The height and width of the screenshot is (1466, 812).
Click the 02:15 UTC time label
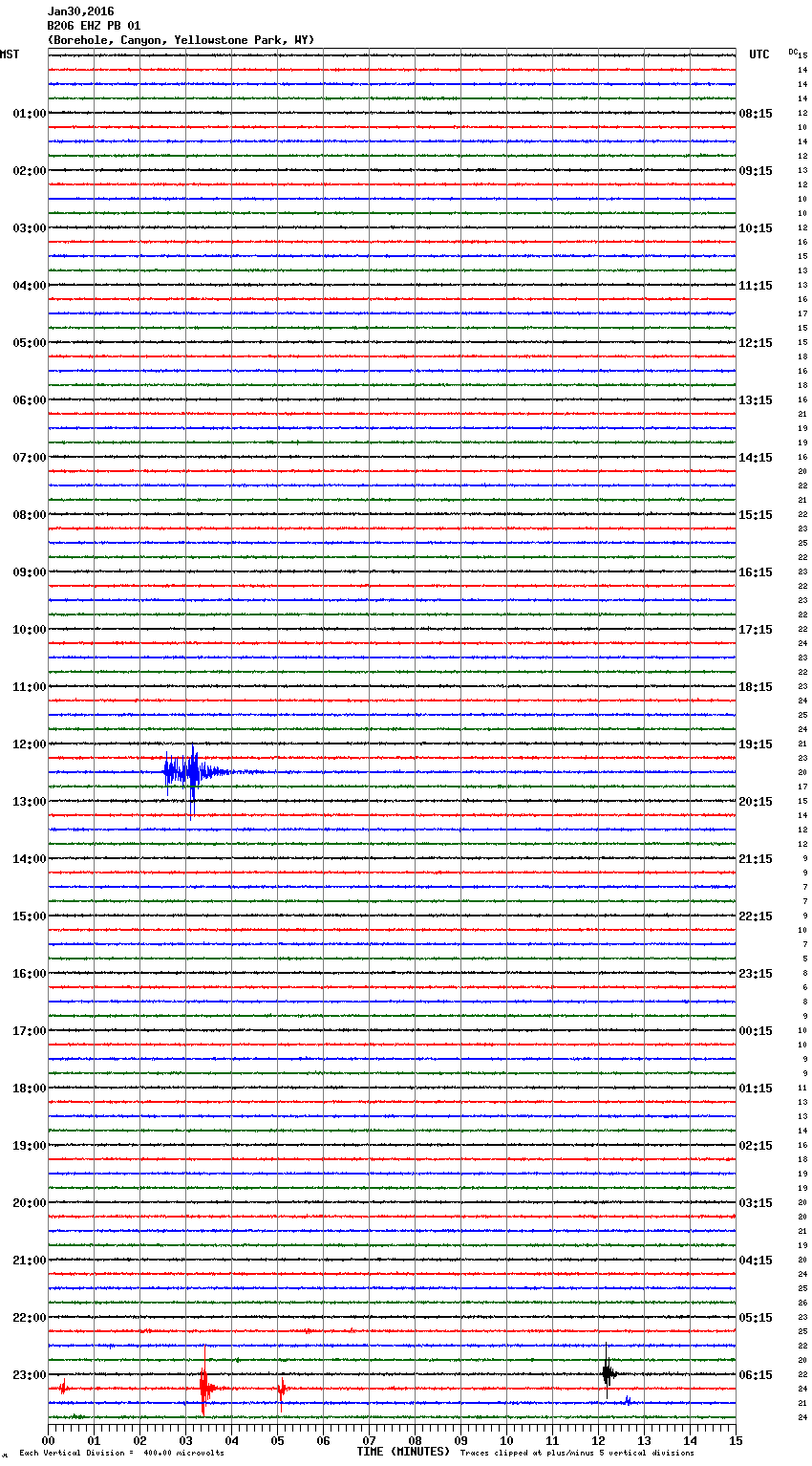click(x=756, y=1146)
